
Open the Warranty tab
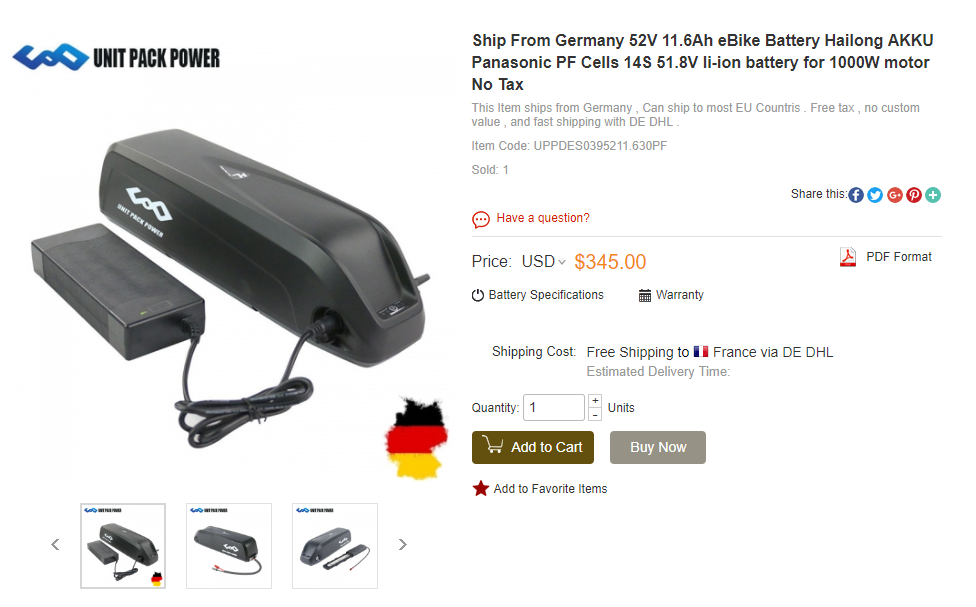[671, 295]
